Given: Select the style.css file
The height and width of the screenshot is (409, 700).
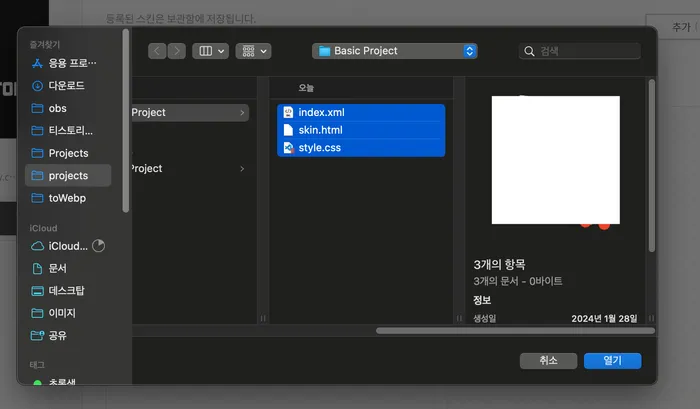Looking at the screenshot, I should 361,148.
